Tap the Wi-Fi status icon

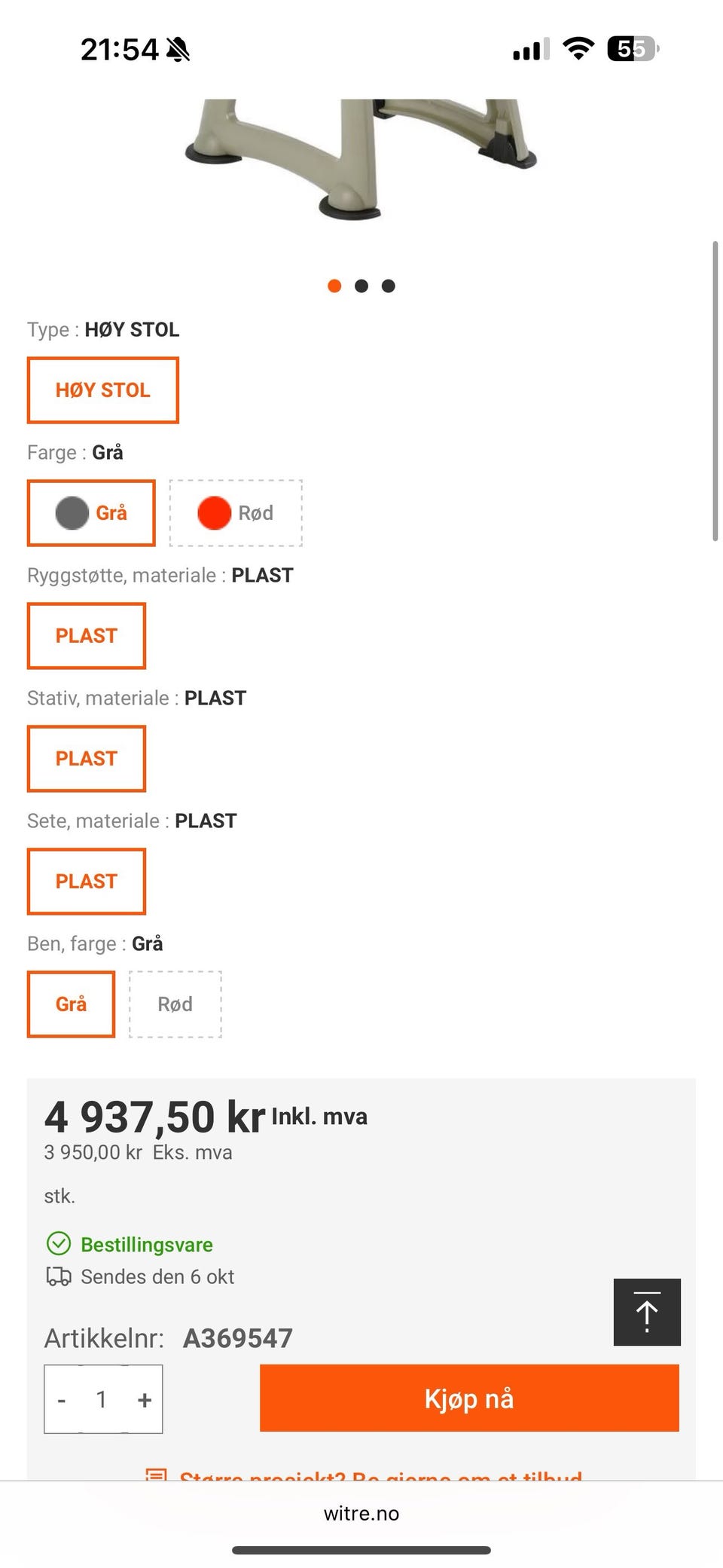pyautogui.click(x=578, y=49)
